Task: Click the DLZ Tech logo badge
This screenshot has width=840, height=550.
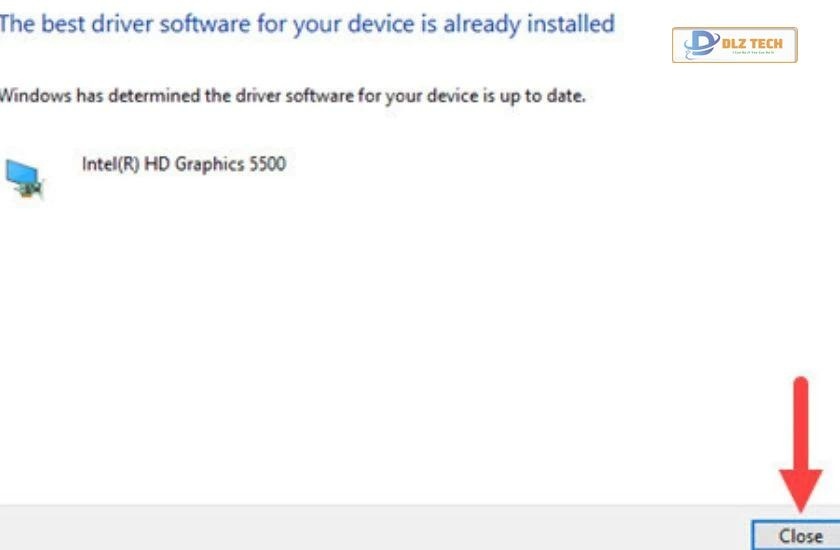Action: click(734, 45)
